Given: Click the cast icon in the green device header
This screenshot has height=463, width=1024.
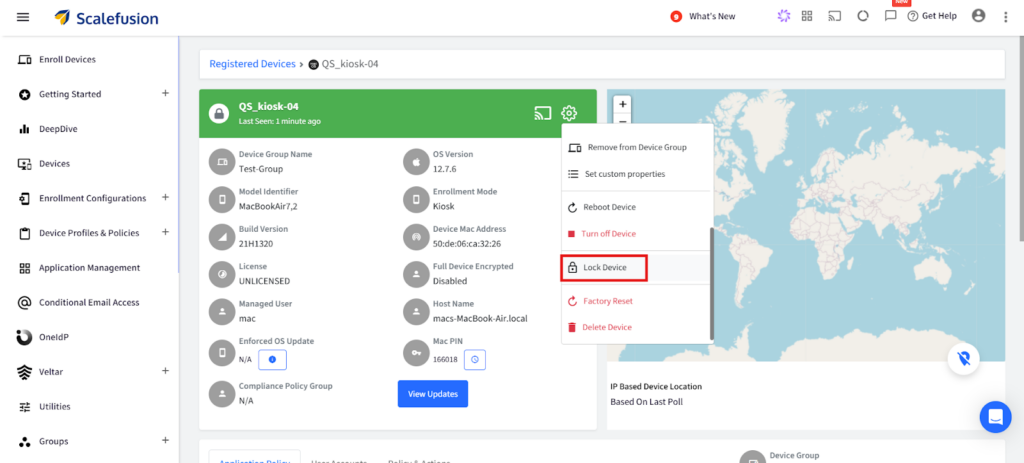Looking at the screenshot, I should [543, 114].
